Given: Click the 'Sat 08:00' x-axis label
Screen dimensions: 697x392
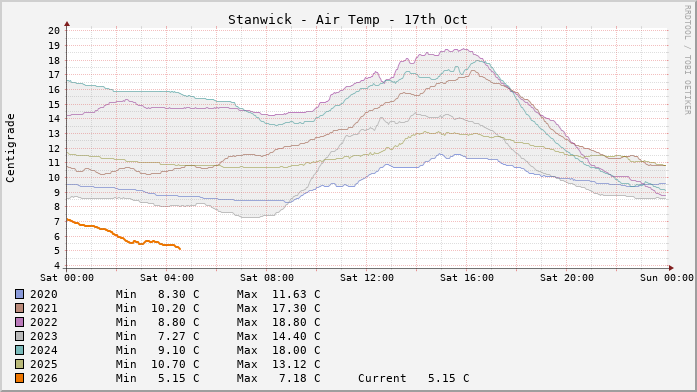Looking at the screenshot, I should coord(267,278).
